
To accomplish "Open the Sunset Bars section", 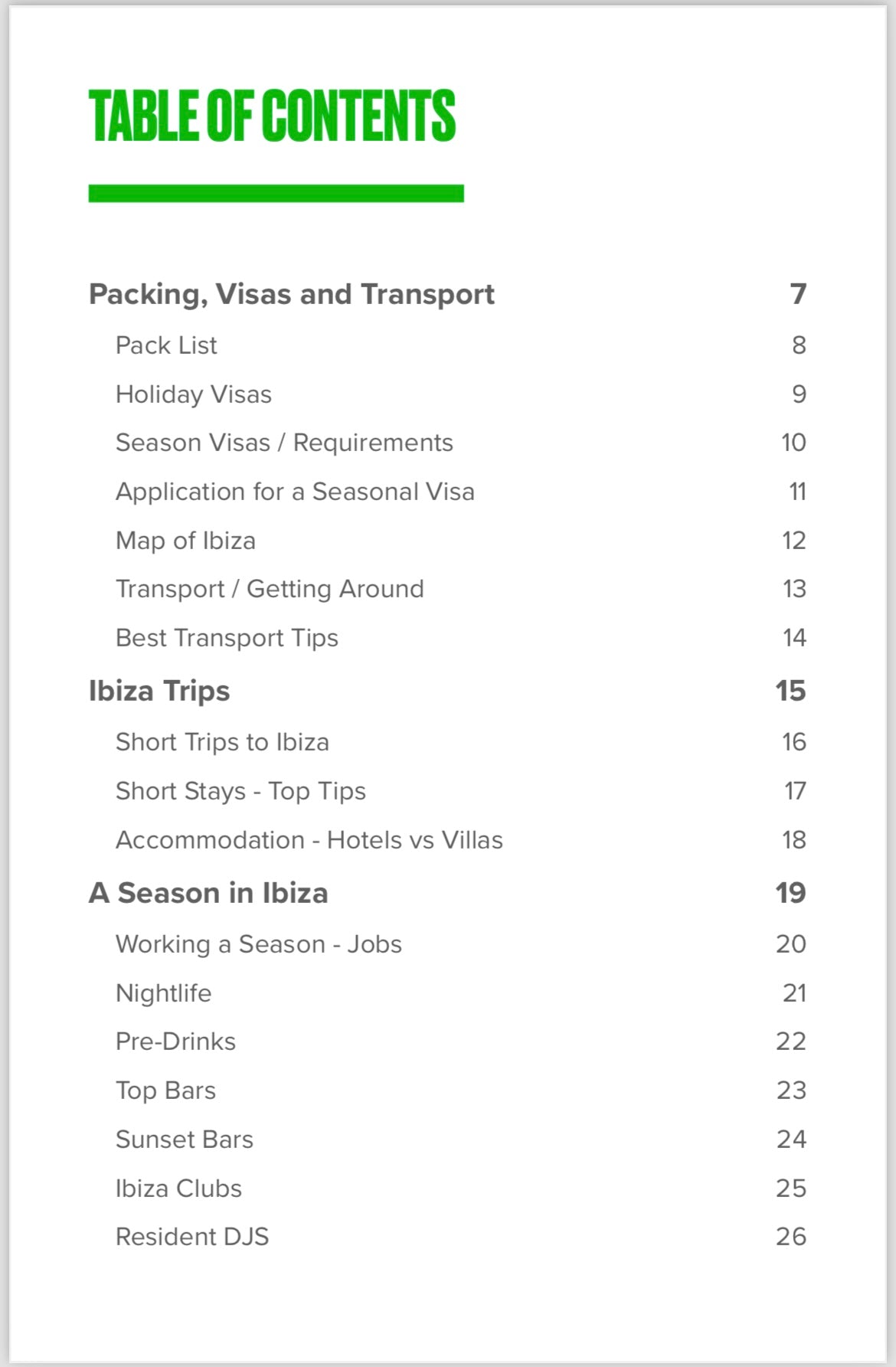I will (184, 1140).
